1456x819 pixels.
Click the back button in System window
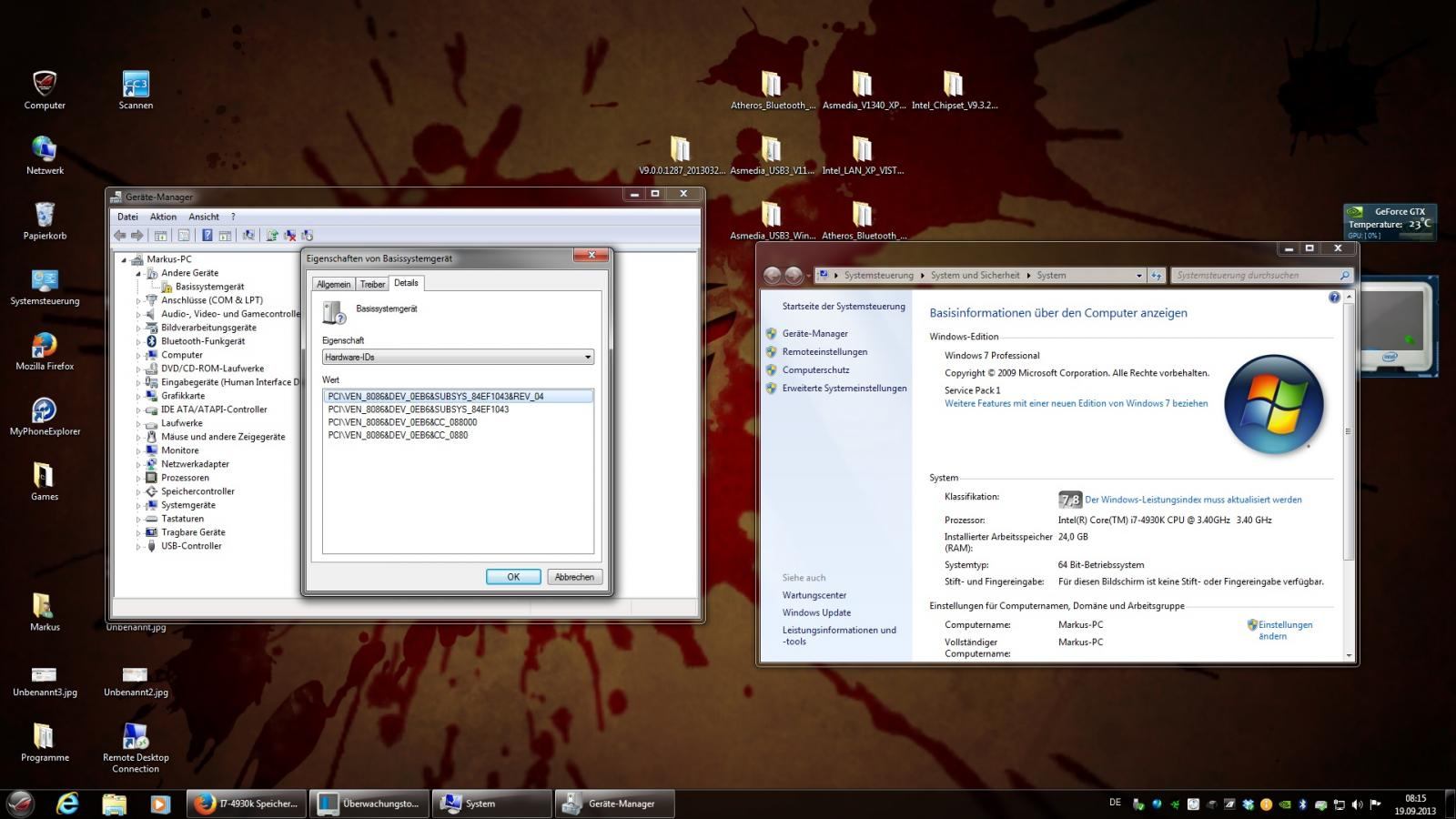click(773, 275)
